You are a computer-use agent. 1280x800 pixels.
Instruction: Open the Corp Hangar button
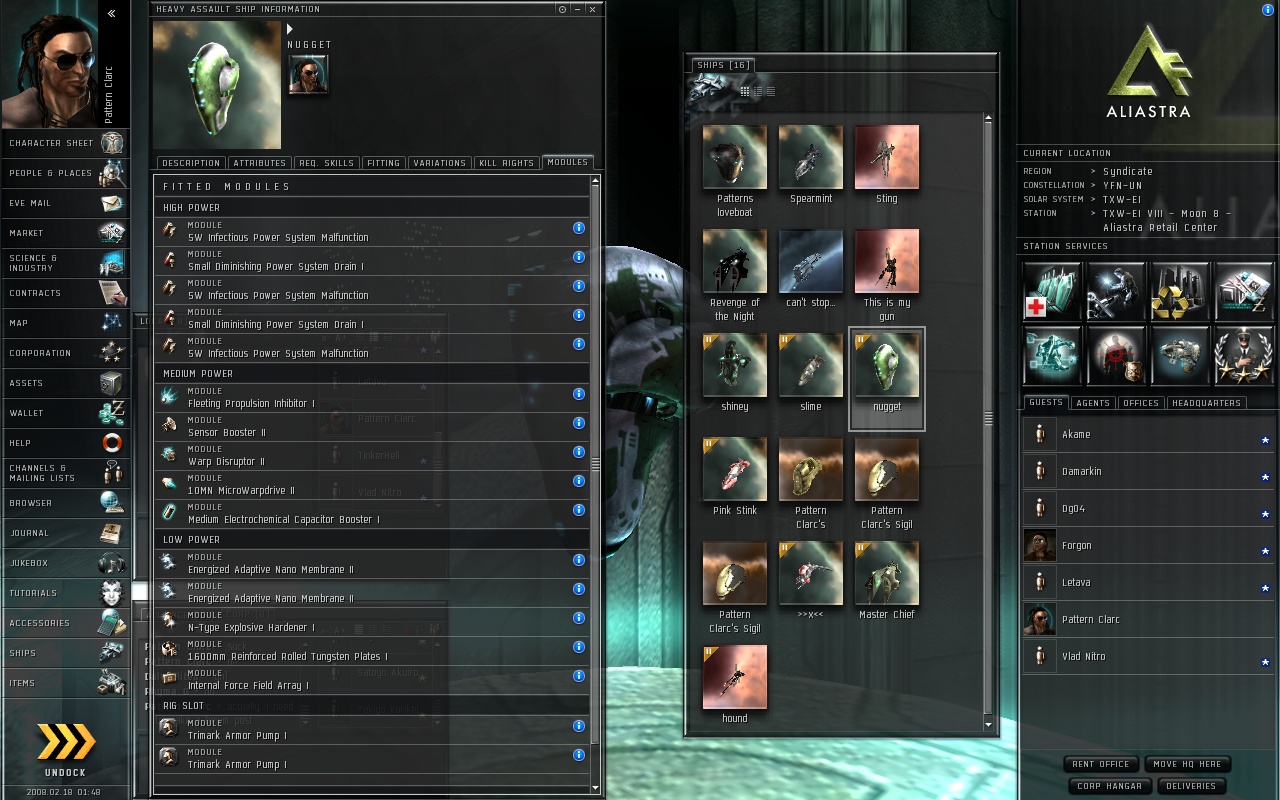[1110, 786]
